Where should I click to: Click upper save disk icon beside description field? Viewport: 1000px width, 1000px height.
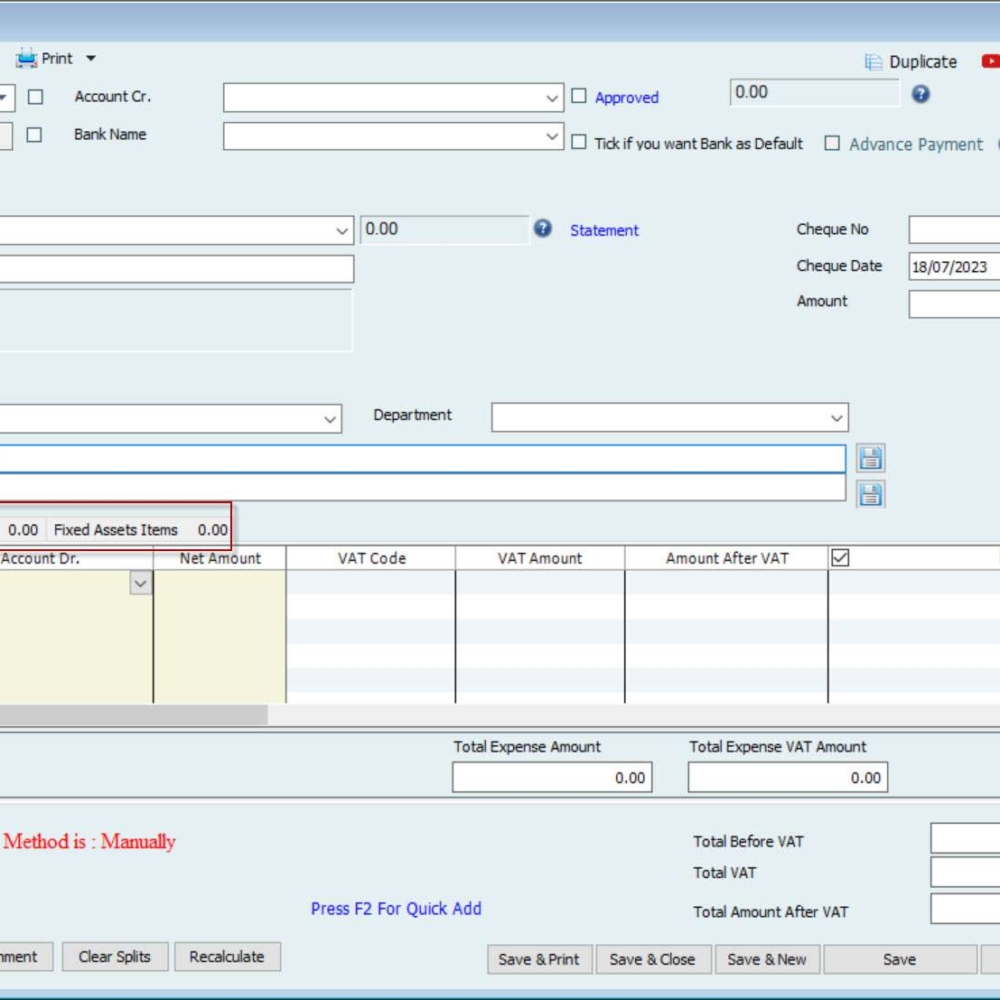pyautogui.click(x=871, y=458)
